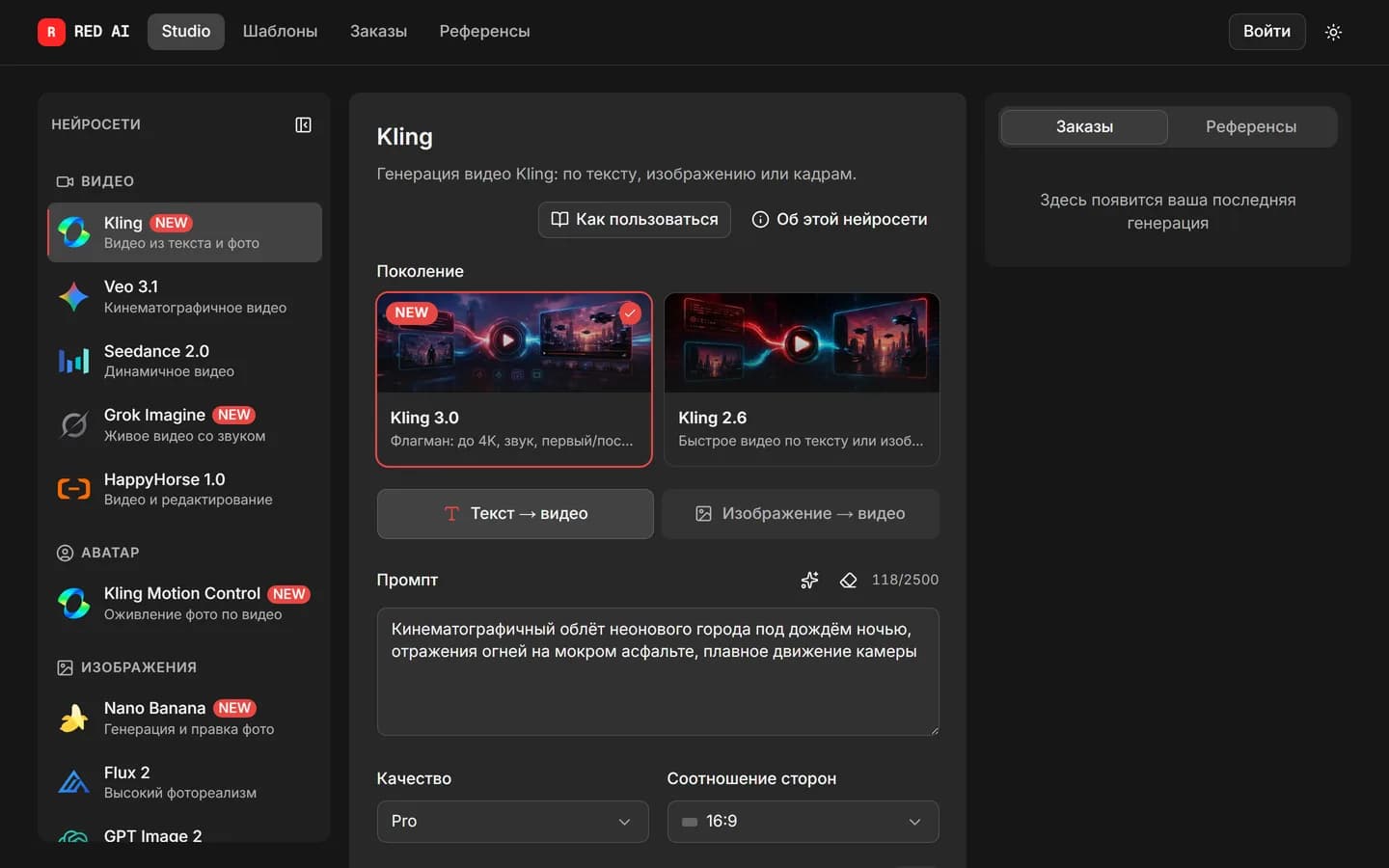Switch mode to Изображение → видео
This screenshot has width=1389, height=868.
(x=801, y=514)
